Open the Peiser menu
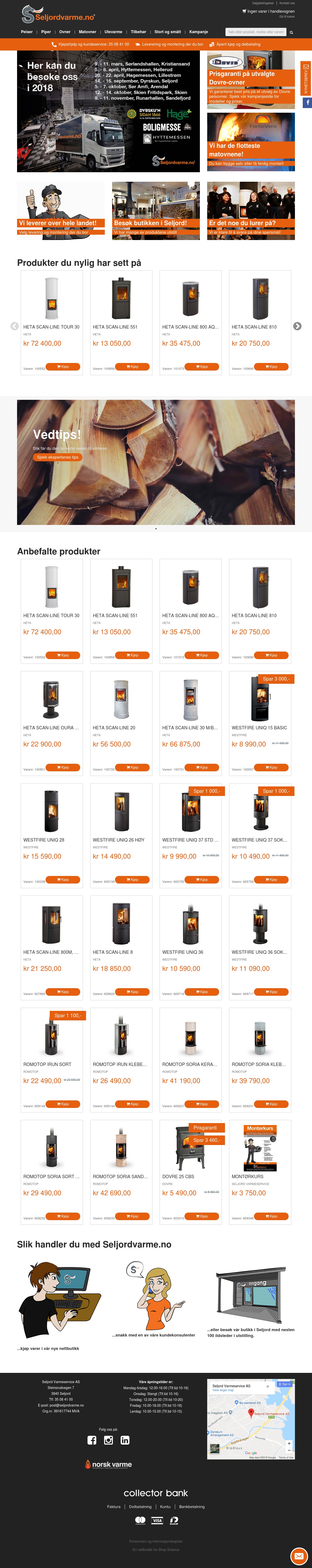 coord(27,32)
